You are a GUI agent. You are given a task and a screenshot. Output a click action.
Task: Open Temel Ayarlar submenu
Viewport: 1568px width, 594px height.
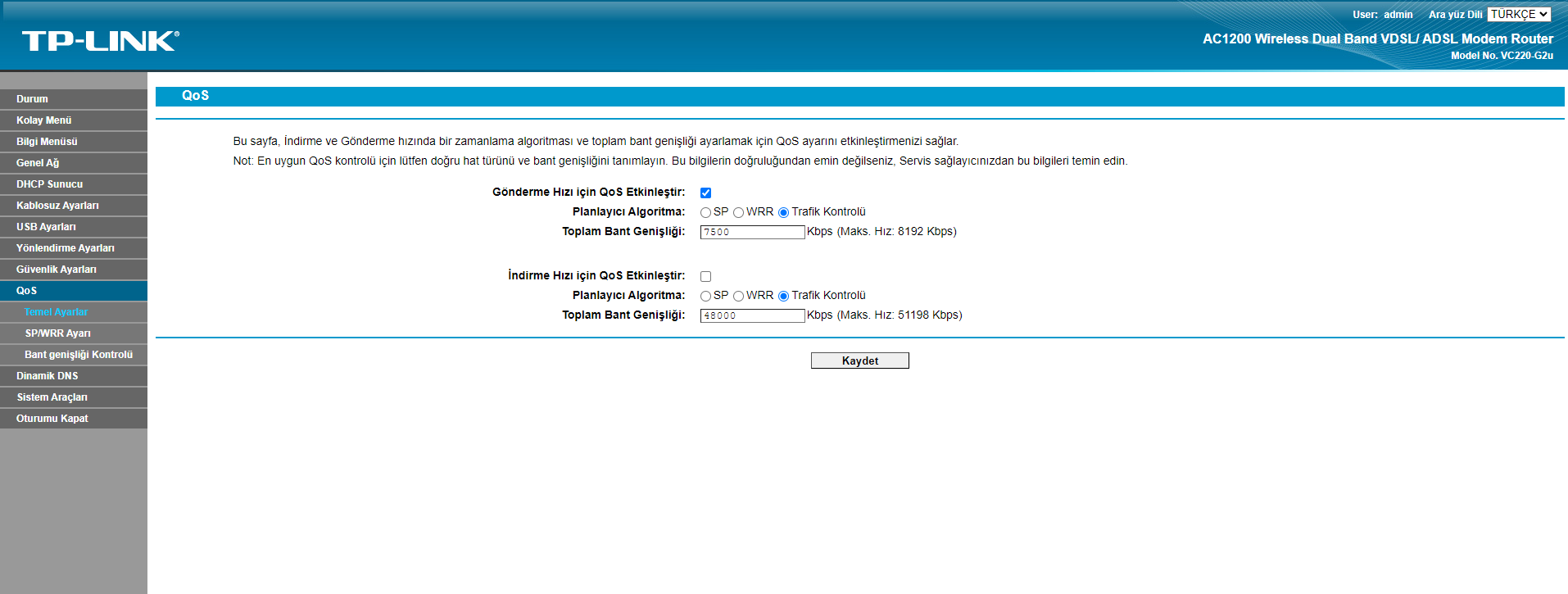[74, 312]
